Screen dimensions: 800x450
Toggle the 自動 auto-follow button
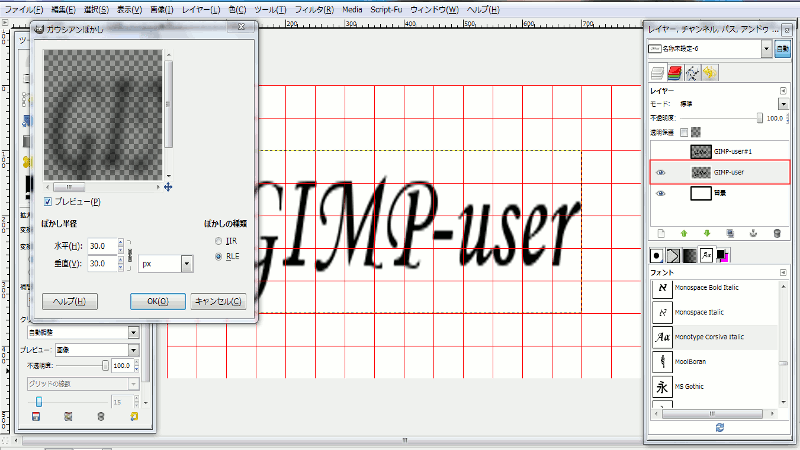pos(783,48)
